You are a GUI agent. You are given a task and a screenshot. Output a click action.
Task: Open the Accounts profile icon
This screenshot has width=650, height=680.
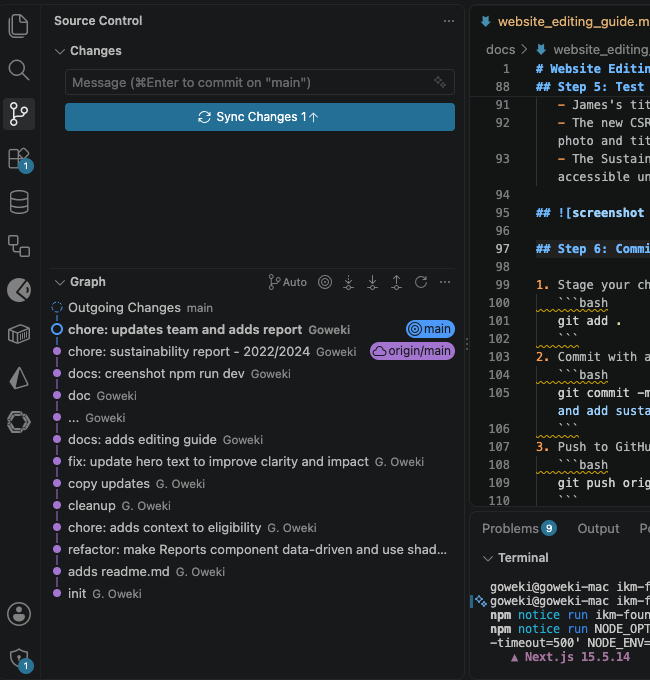(19, 614)
